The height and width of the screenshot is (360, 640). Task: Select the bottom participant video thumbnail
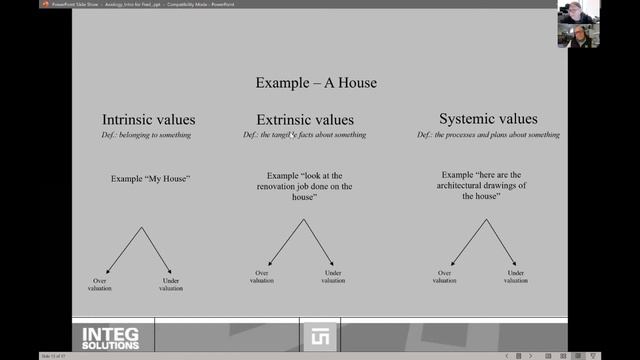pos(578,36)
